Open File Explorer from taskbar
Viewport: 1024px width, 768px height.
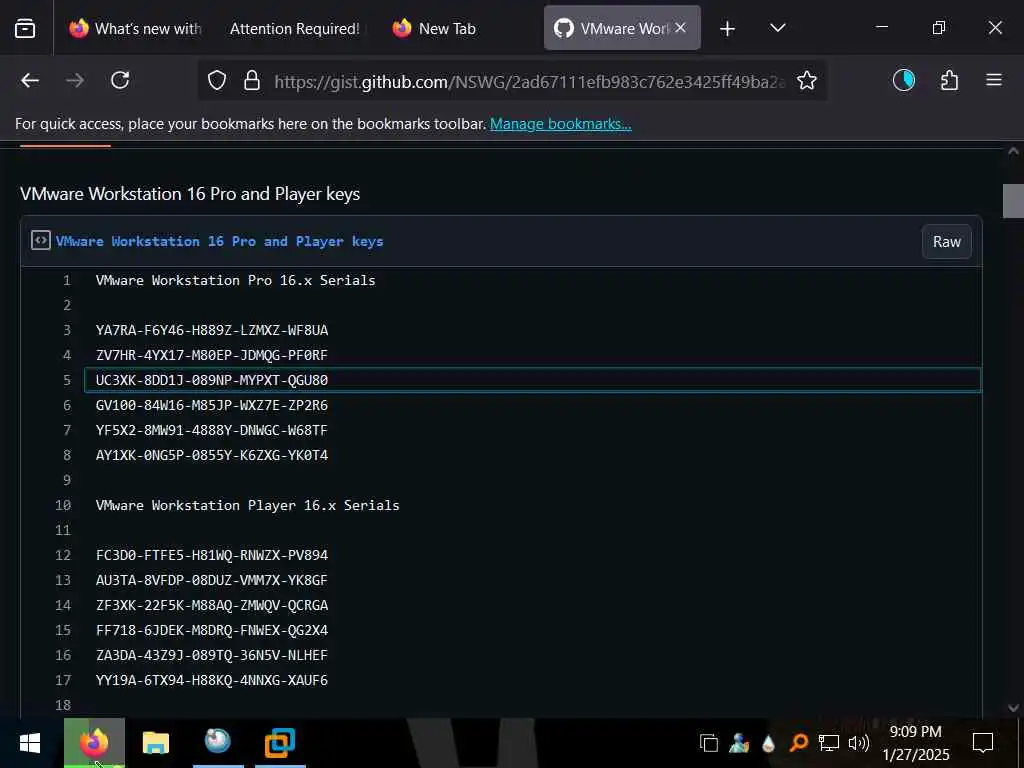coord(155,743)
